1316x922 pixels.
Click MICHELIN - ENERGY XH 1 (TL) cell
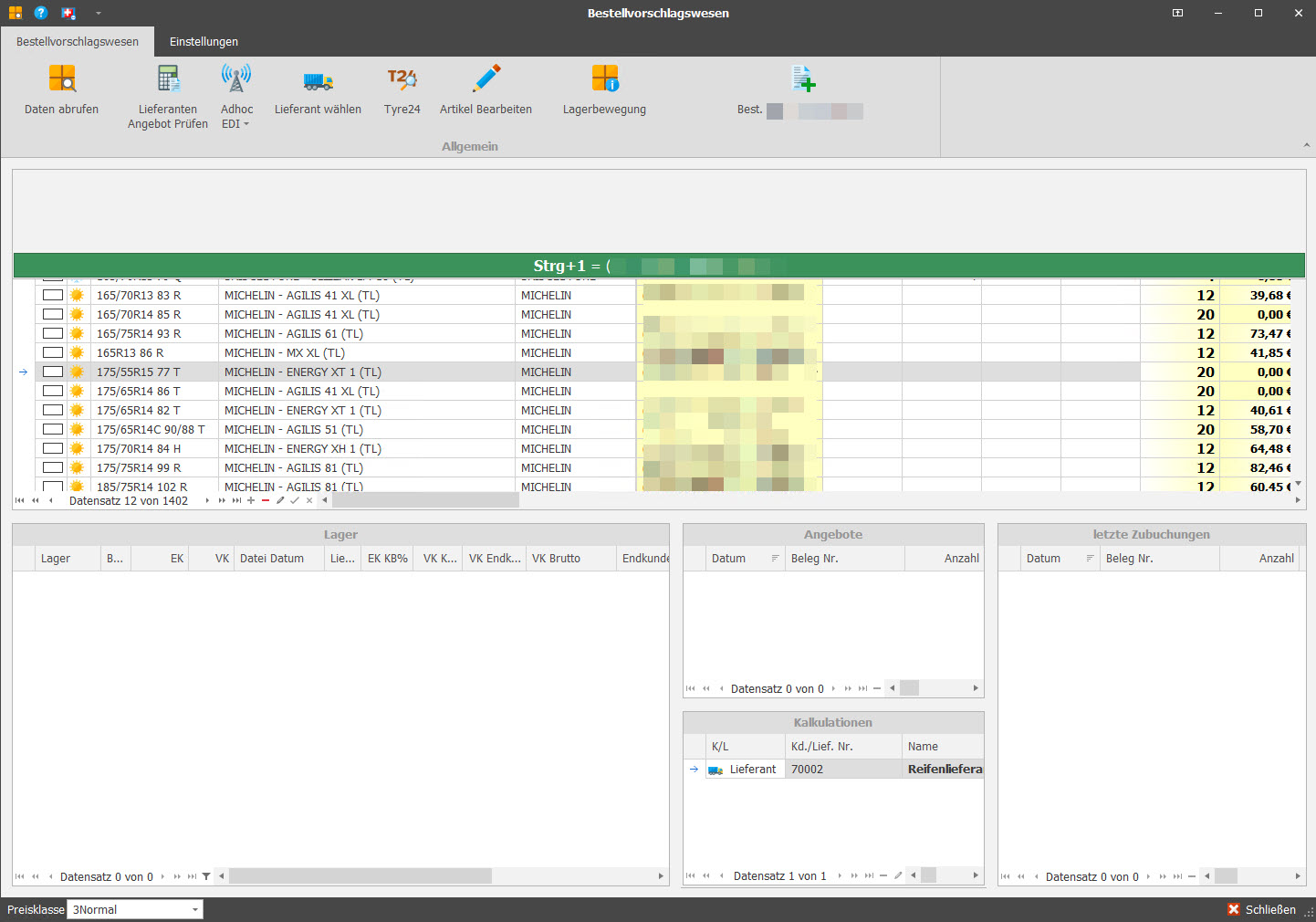click(x=367, y=448)
